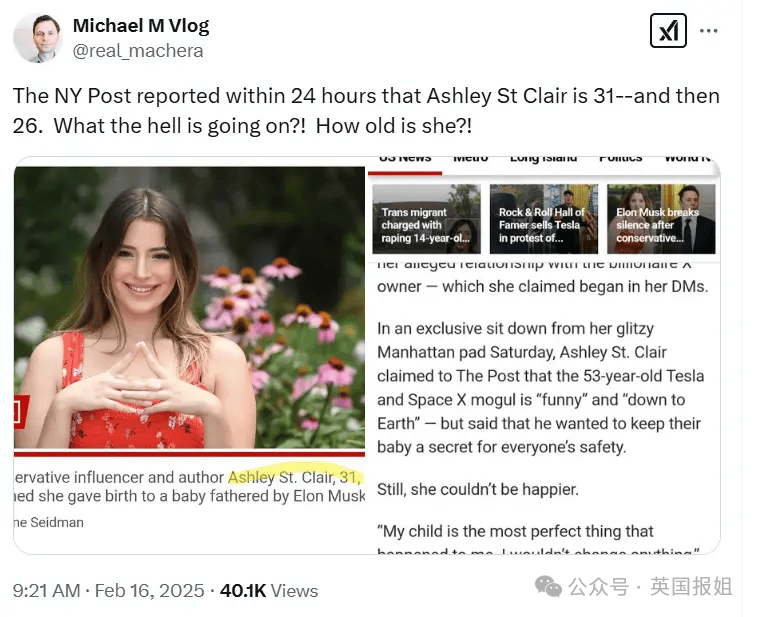The width and height of the screenshot is (757, 617).
Task: Open the @real_machera handle link
Action: point(138,51)
